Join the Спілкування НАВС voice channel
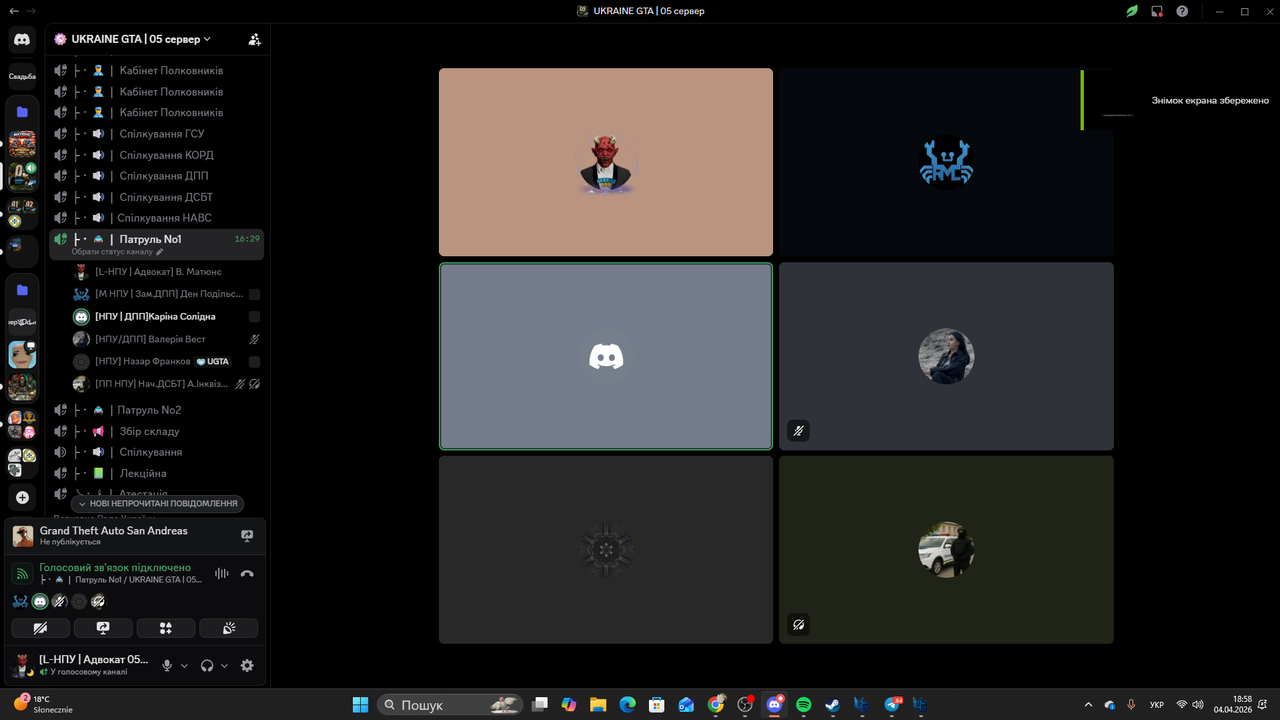The width and height of the screenshot is (1280, 720). pyautogui.click(x=157, y=218)
